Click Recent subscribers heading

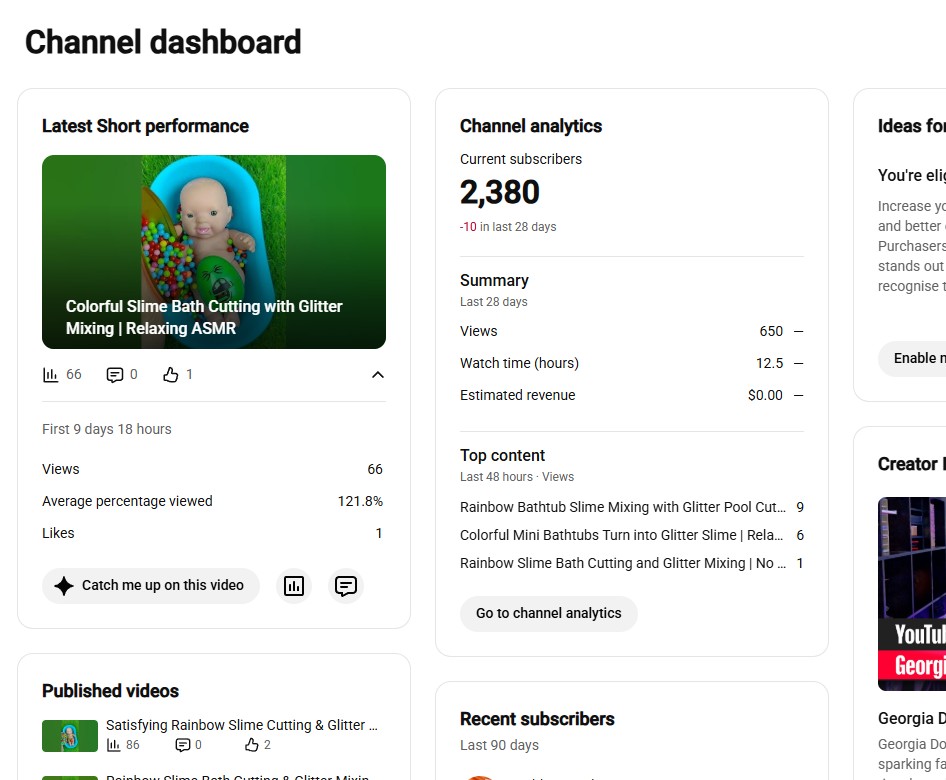click(537, 719)
